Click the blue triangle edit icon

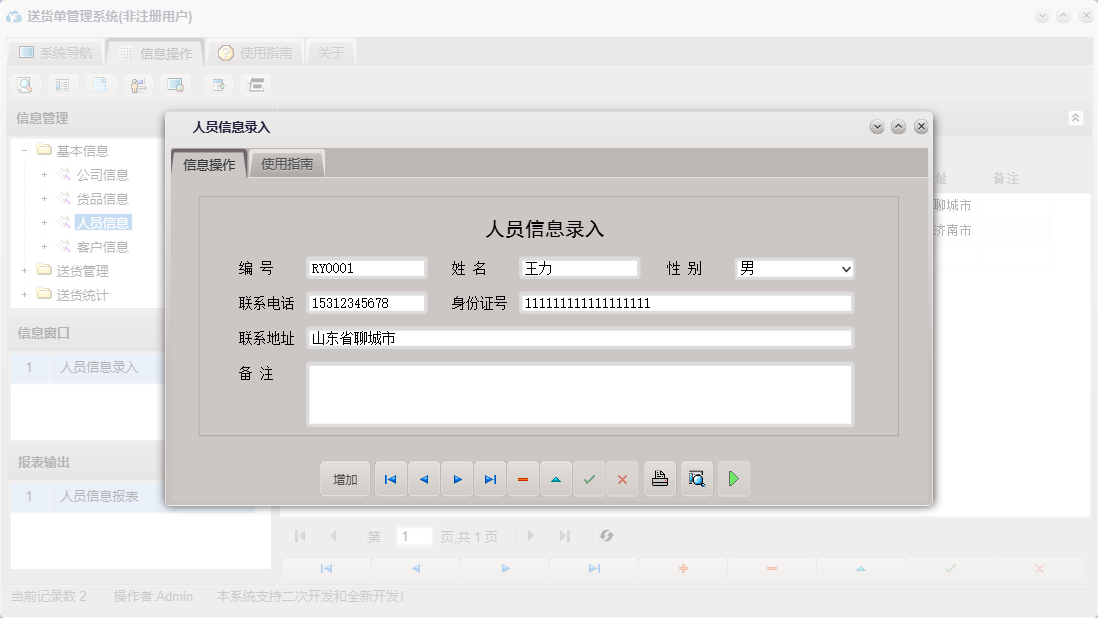point(556,478)
